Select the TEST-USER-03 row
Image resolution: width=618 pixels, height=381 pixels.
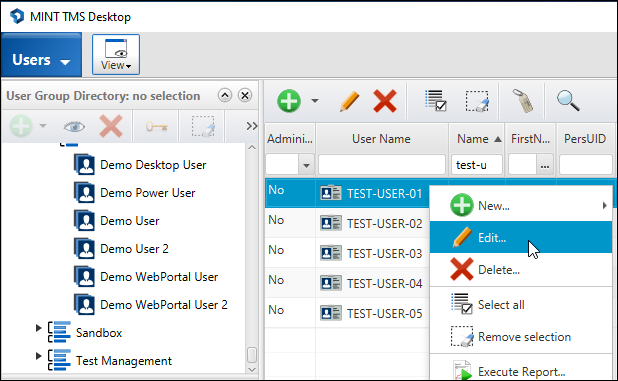[x=347, y=253]
